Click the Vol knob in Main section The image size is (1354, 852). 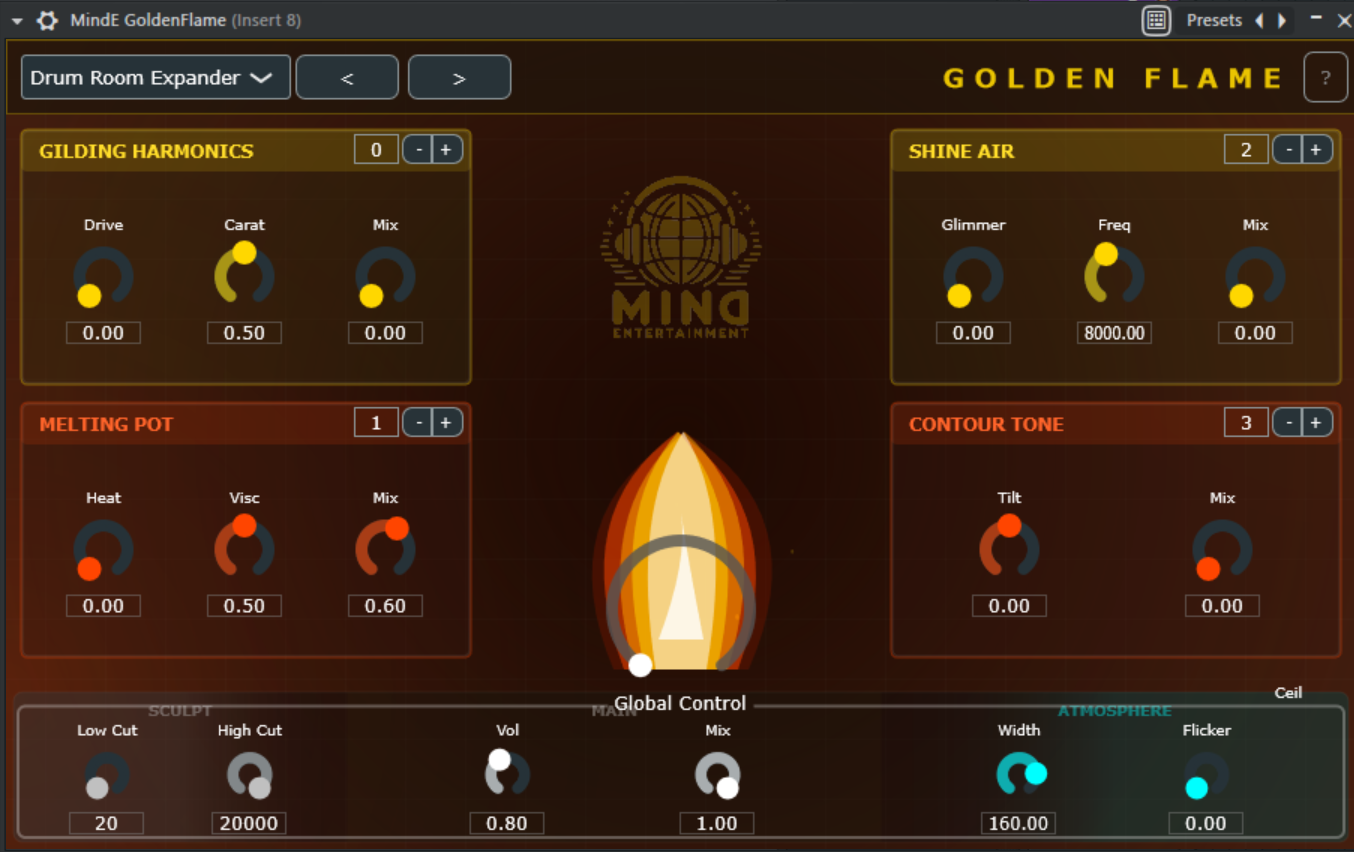(507, 773)
